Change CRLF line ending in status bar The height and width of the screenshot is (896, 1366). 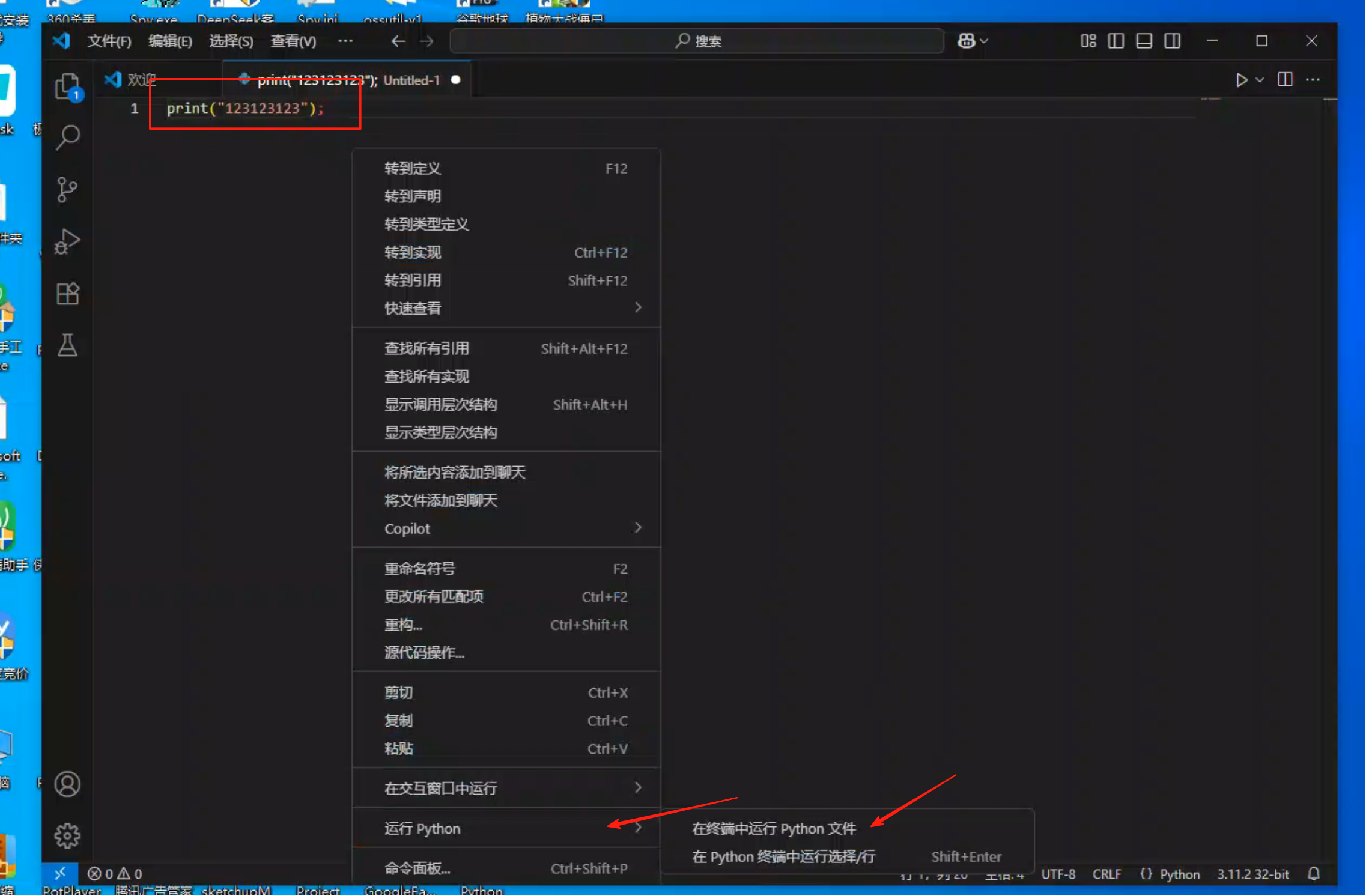[x=1107, y=874]
